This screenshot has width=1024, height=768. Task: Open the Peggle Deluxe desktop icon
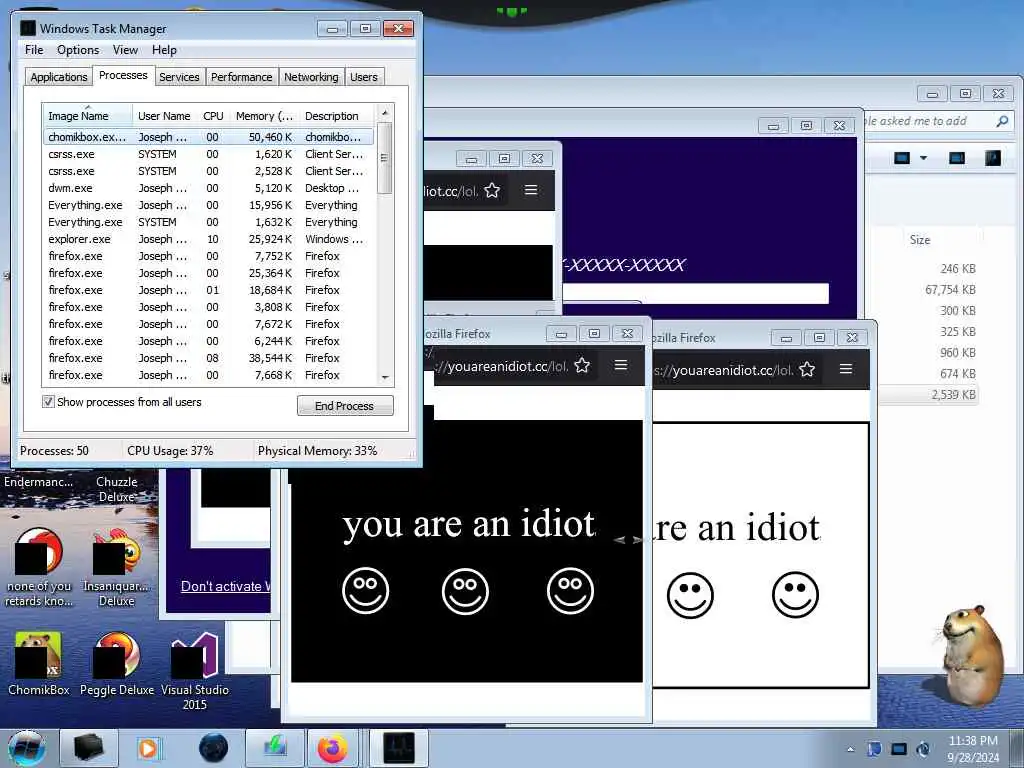117,665
